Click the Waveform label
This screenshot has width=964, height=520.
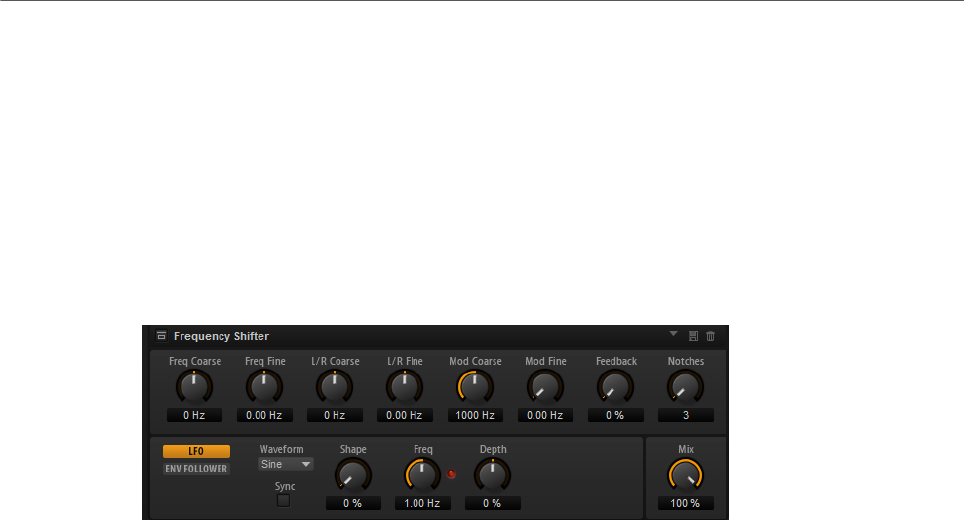tap(282, 449)
